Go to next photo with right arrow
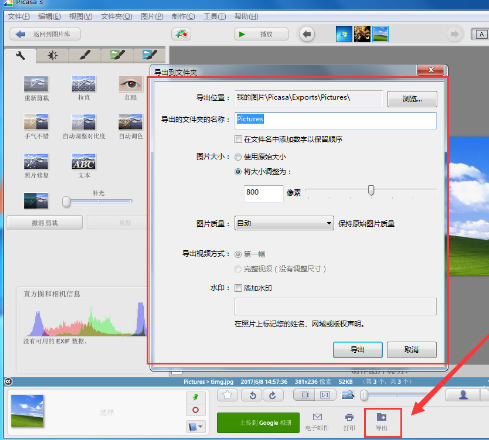This screenshot has width=489, height=440. coord(454,34)
